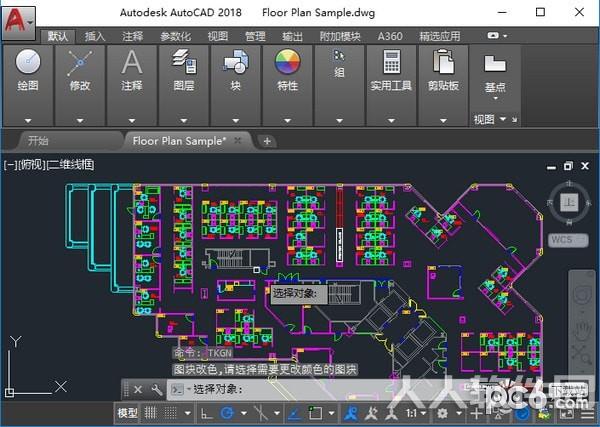600x427 pixels.
Task: Open the 剪贴板 (Clipboard) panel icon
Action: pyautogui.click(x=443, y=61)
